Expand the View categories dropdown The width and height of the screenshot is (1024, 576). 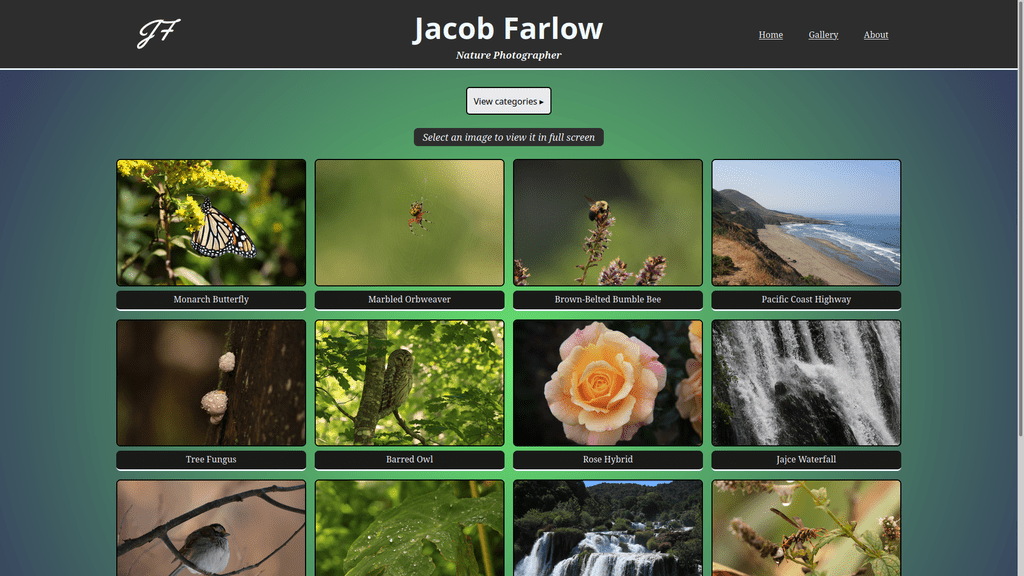pos(509,101)
